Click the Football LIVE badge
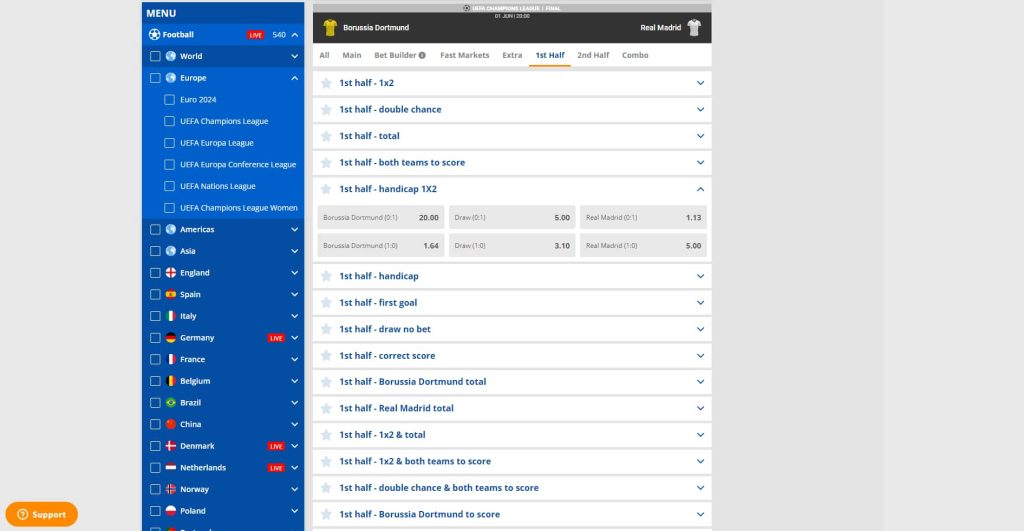Screen dimensions: 1024x531 coord(255,35)
